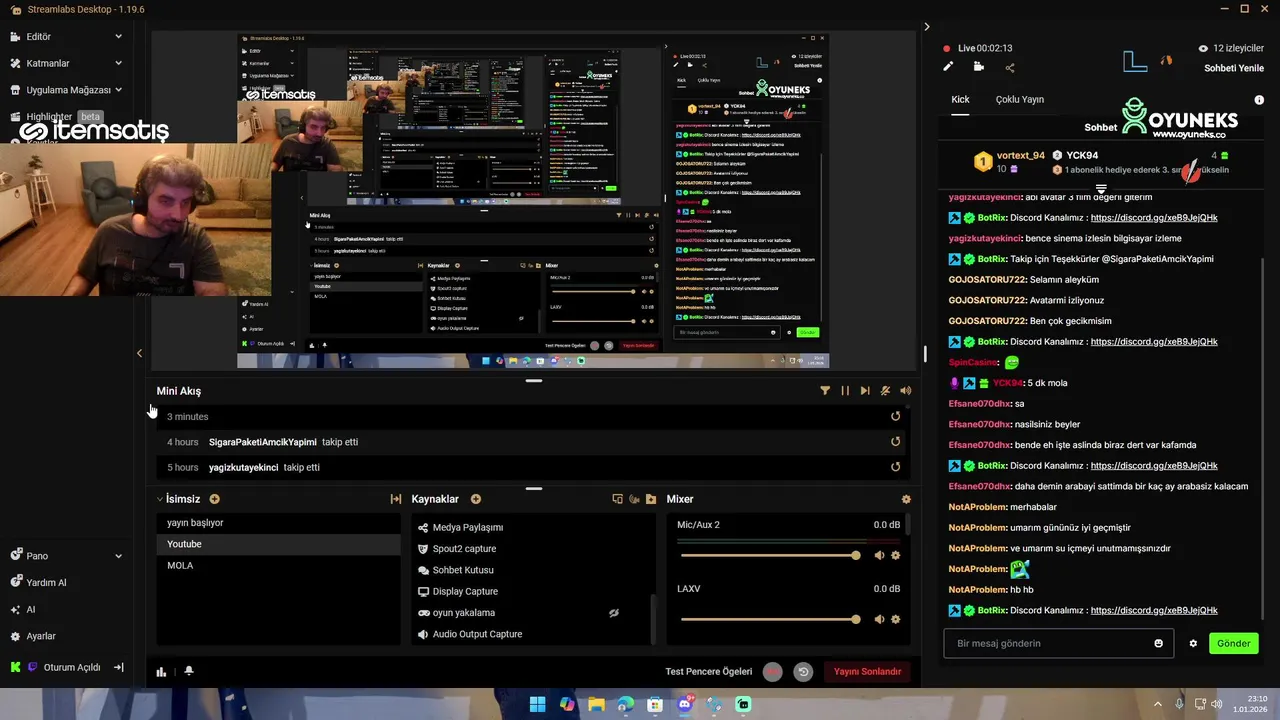Pause the Mini Akış alert queue
This screenshot has width=1280, height=720.
point(845,391)
